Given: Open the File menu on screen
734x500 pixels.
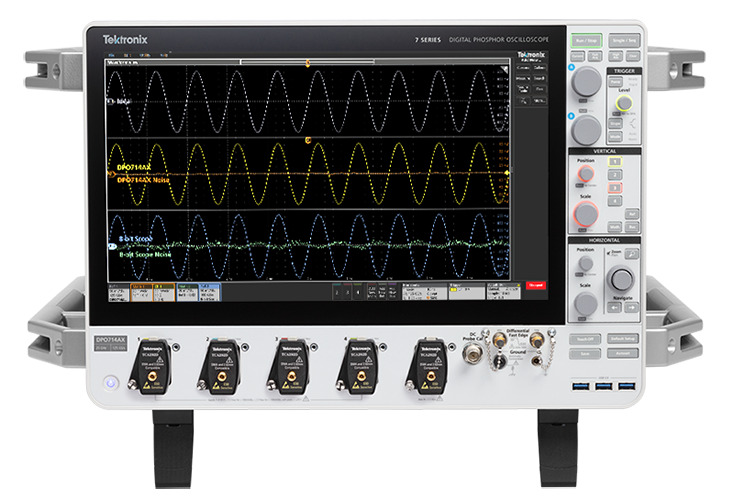Looking at the screenshot, I should 111,55.
